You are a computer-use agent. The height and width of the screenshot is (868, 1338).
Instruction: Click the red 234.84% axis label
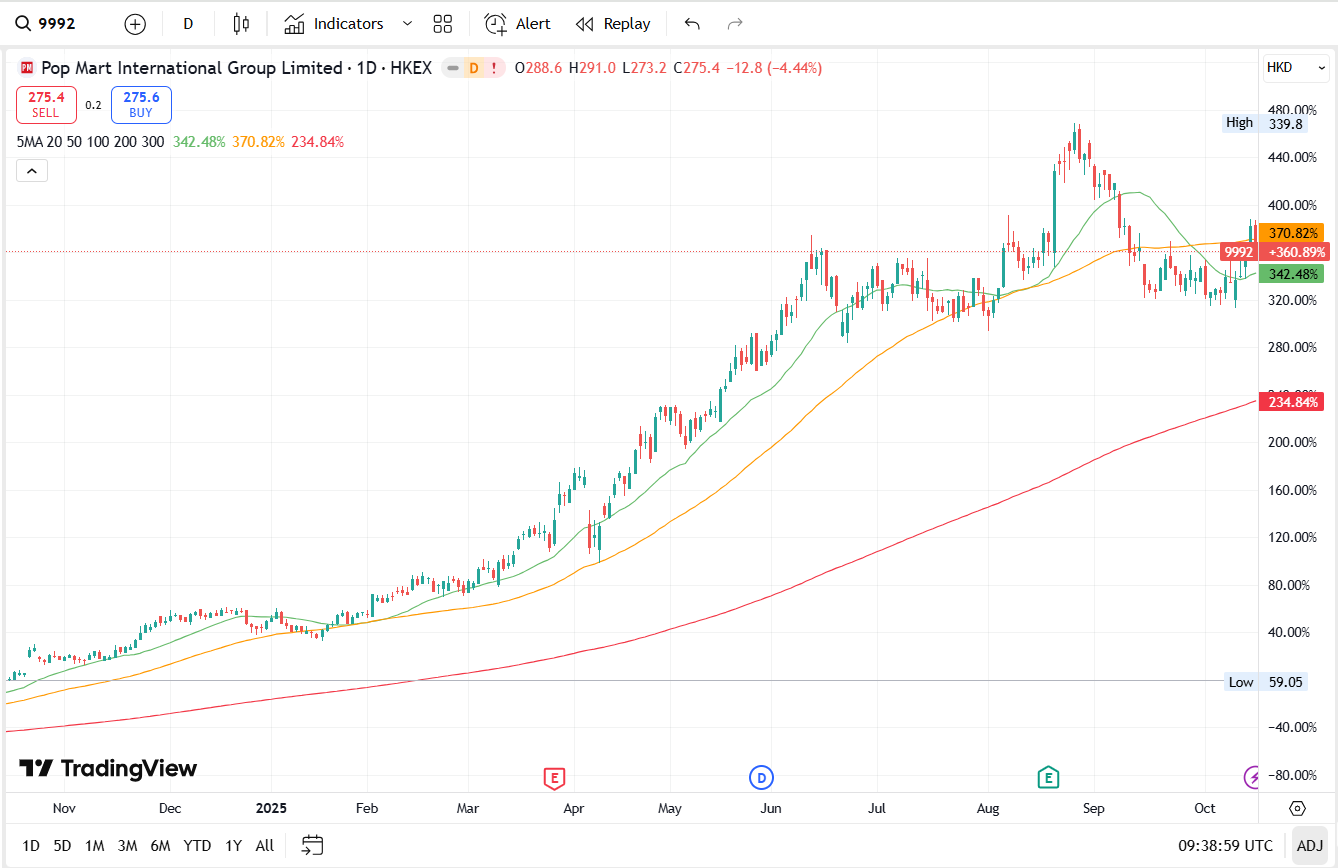(1294, 402)
